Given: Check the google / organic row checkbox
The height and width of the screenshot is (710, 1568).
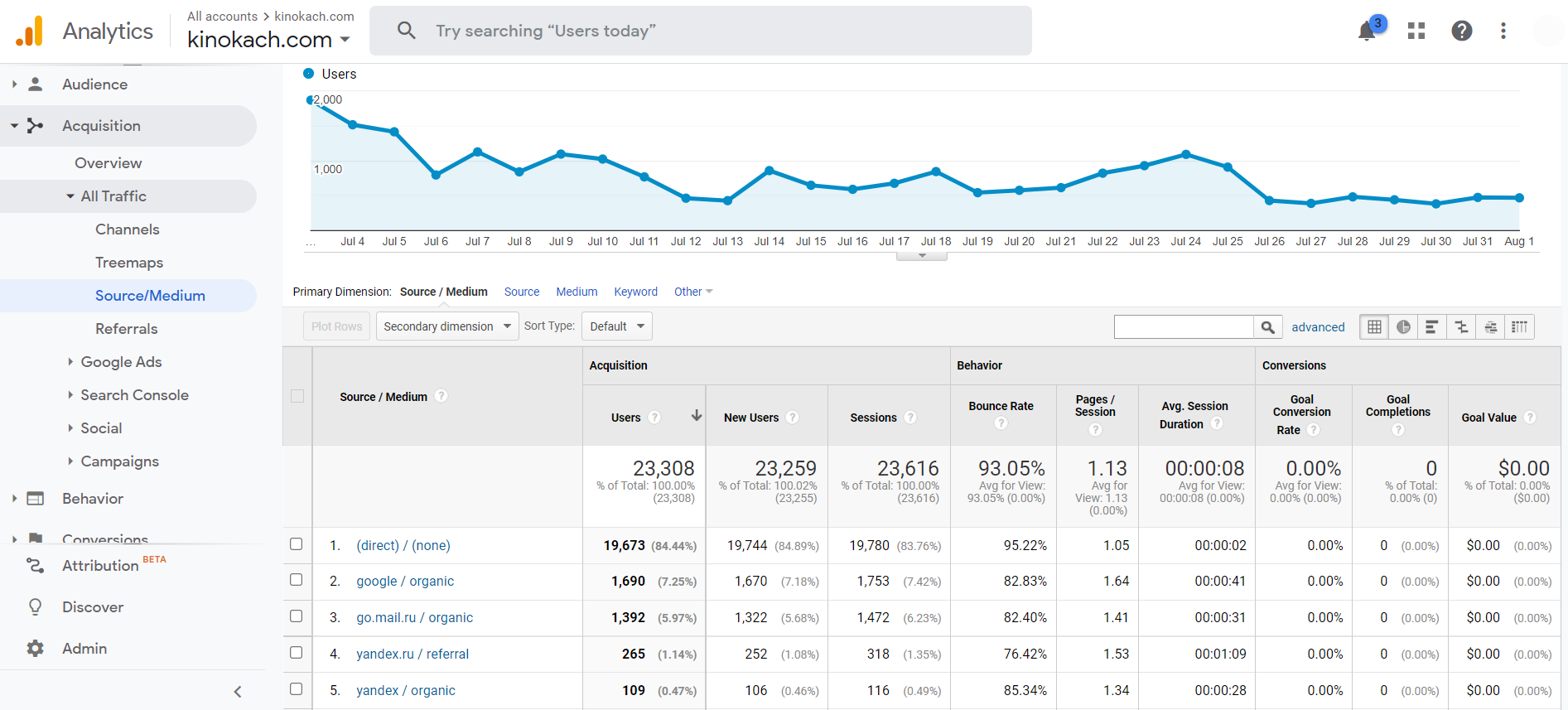Looking at the screenshot, I should point(297,580).
